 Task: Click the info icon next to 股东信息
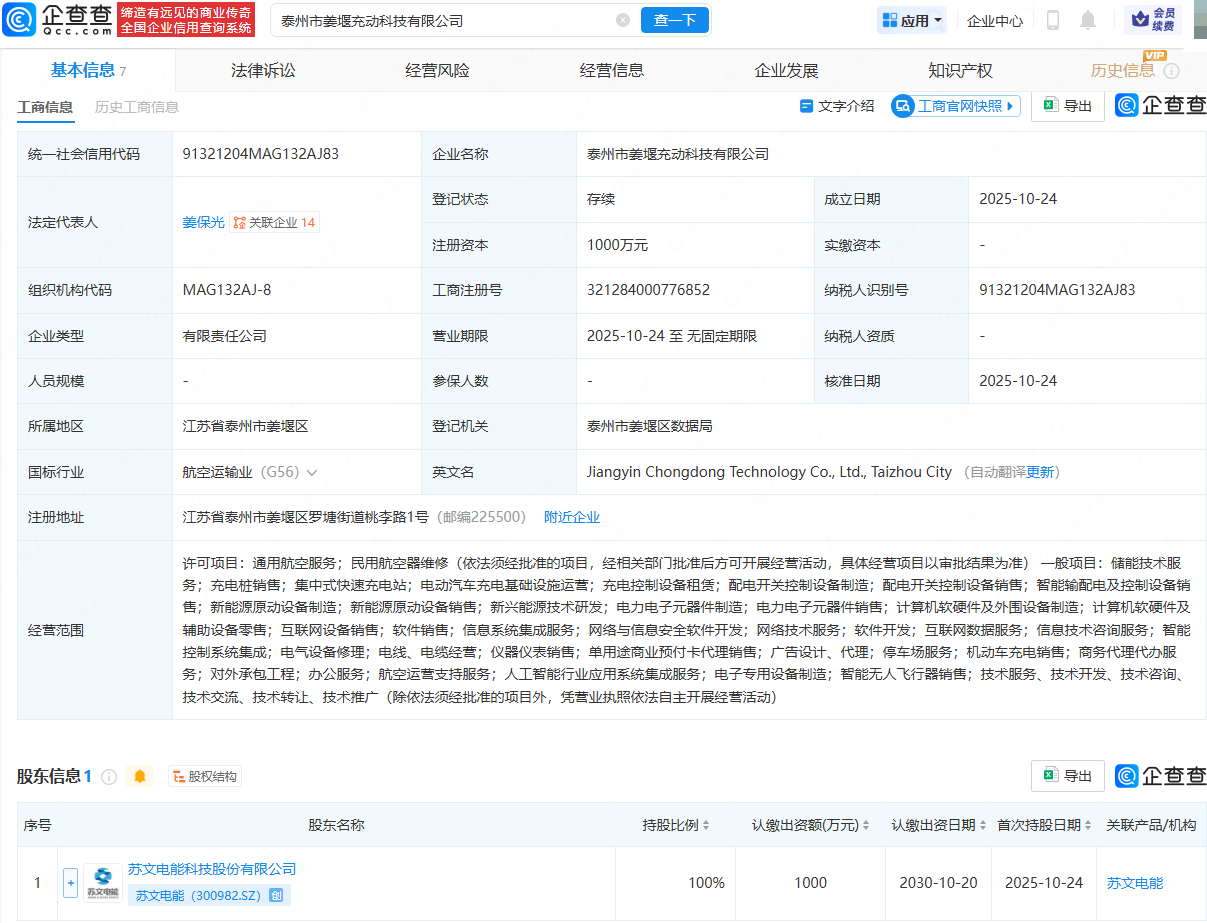tap(109, 777)
